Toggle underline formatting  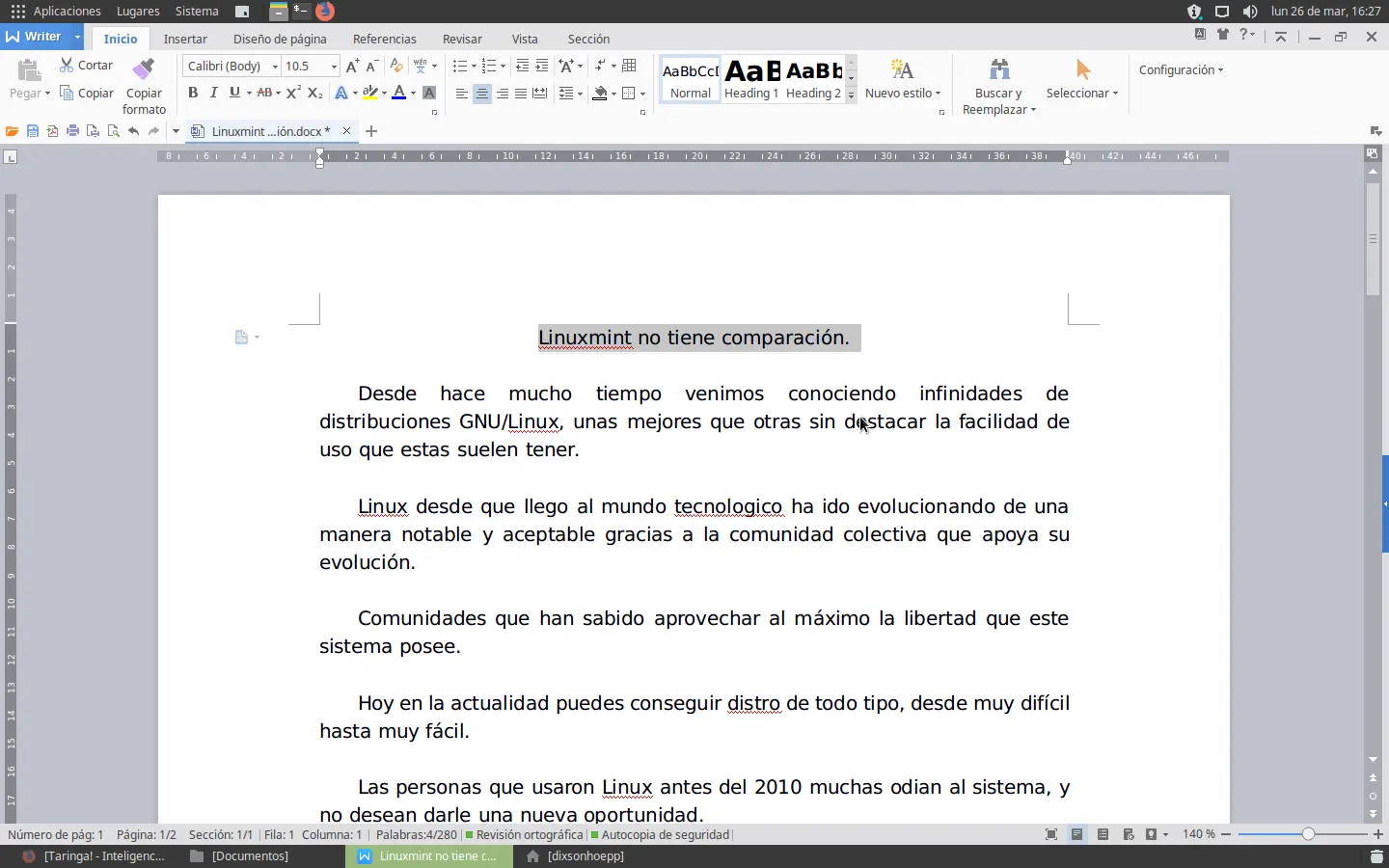(233, 93)
